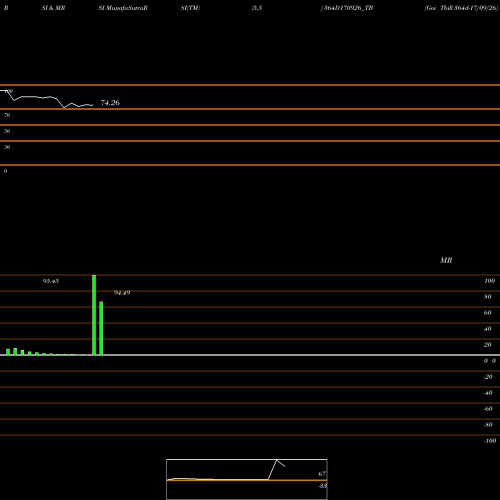The width and height of the screenshot is (500, 500).
Task: Click the 74.26 RSI value label
Action: tap(110, 103)
